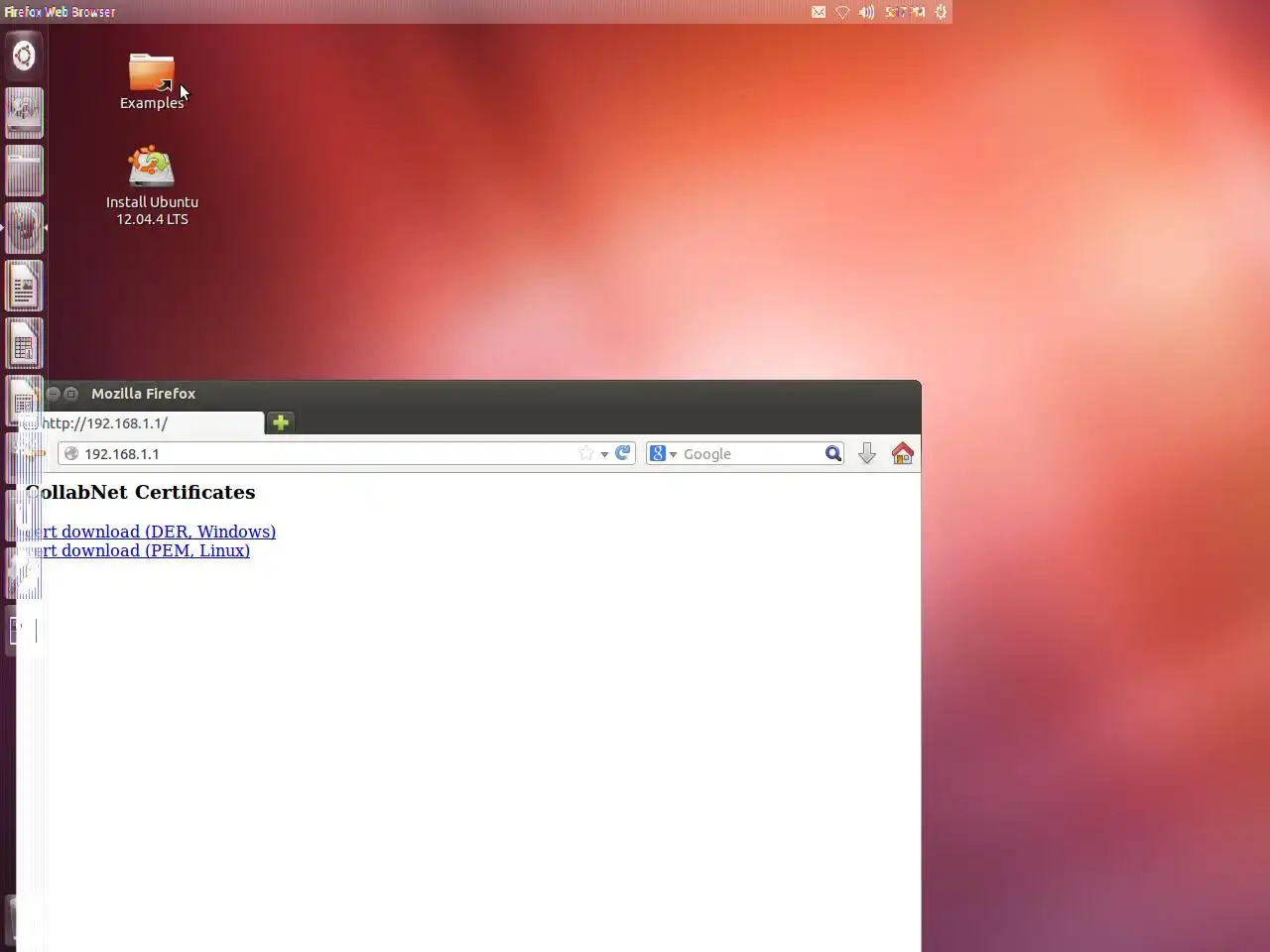Open the cert download (PEM, Linux) link
The image size is (1270, 952).
pyautogui.click(x=138, y=550)
